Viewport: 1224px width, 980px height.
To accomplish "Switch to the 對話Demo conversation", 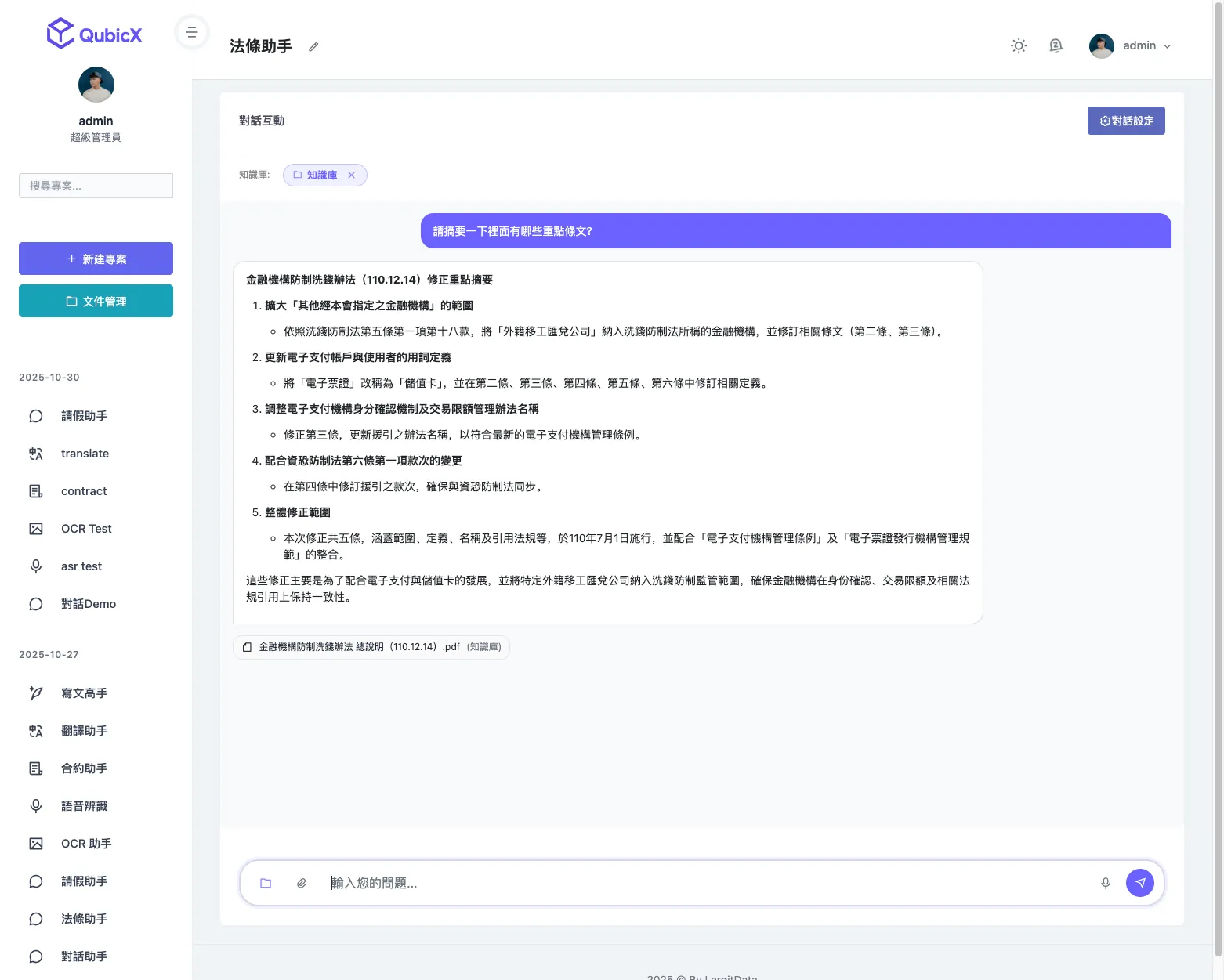I will click(88, 603).
